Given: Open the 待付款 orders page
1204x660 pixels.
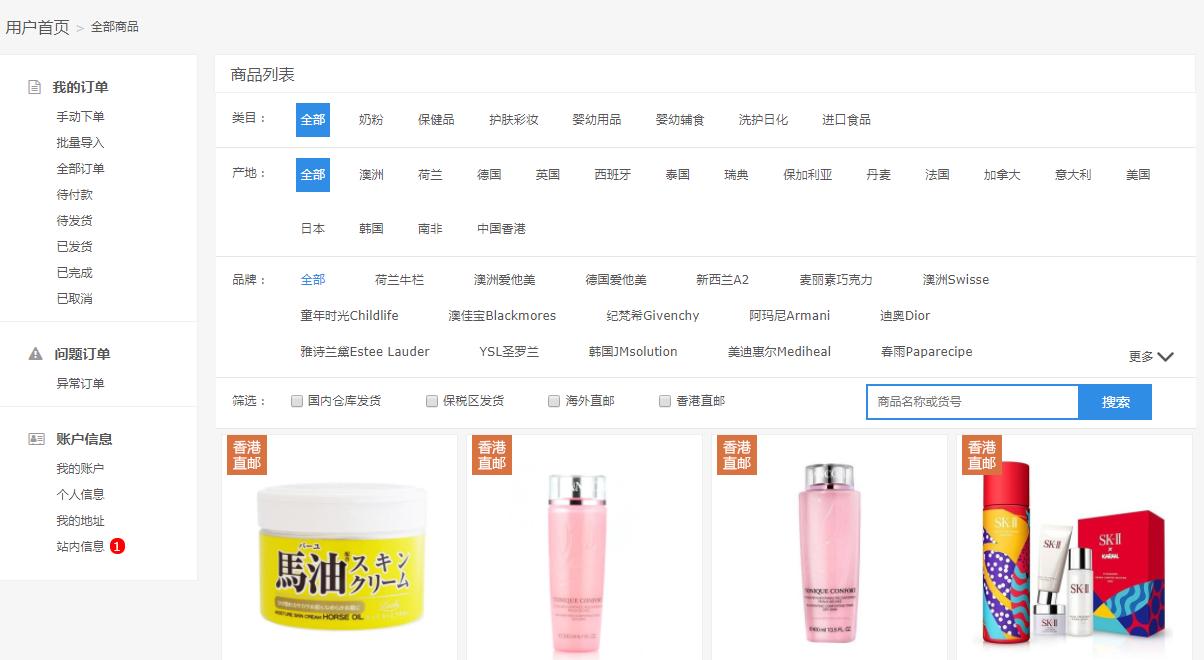Looking at the screenshot, I should coord(74,194).
